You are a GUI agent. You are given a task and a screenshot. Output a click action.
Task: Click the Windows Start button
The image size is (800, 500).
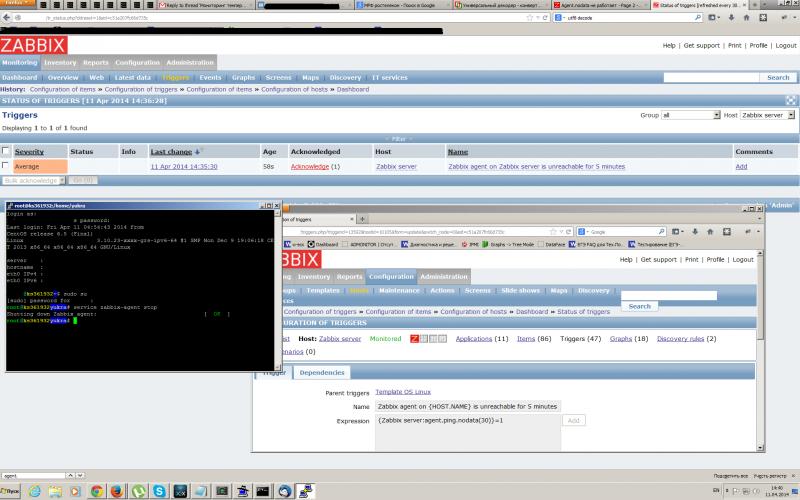click(x=10, y=491)
